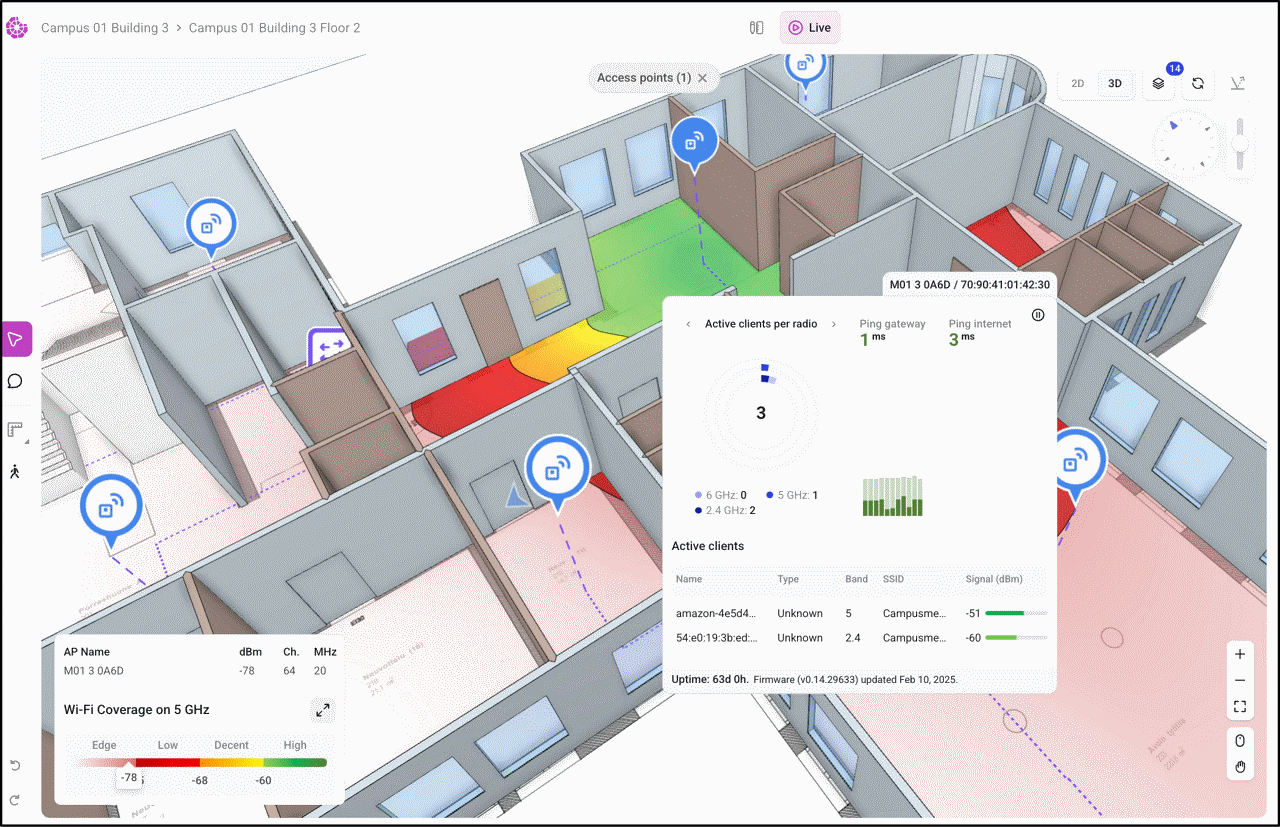Image resolution: width=1280 pixels, height=827 pixels.
Task: Pause live updates in the AP details panel
Action: [1038, 315]
